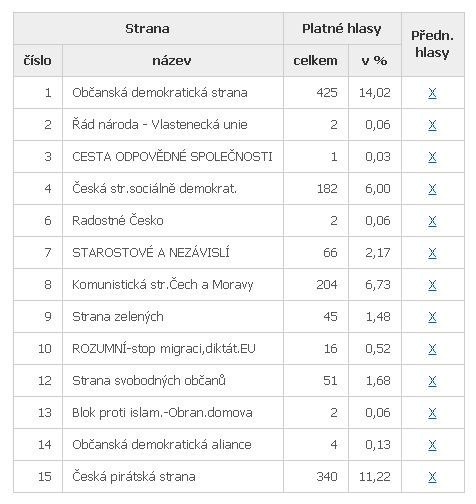This screenshot has width=476, height=504.
Task: Open X link for STAROSTOVÉ A NEZÁVISLÍ
Action: (x=432, y=253)
